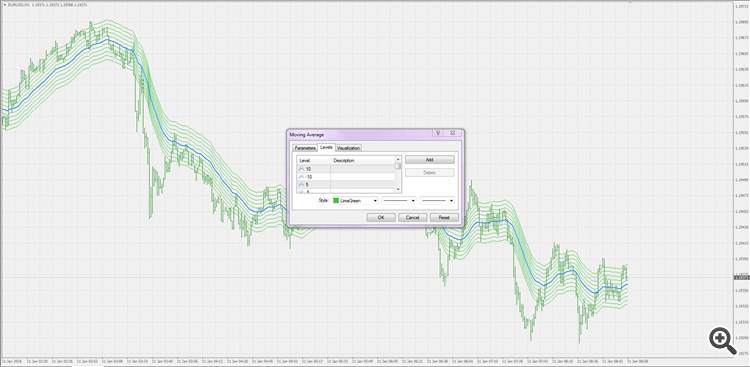This screenshot has width=750, height=367.
Task: Open the line style dropdown
Action: click(x=399, y=200)
